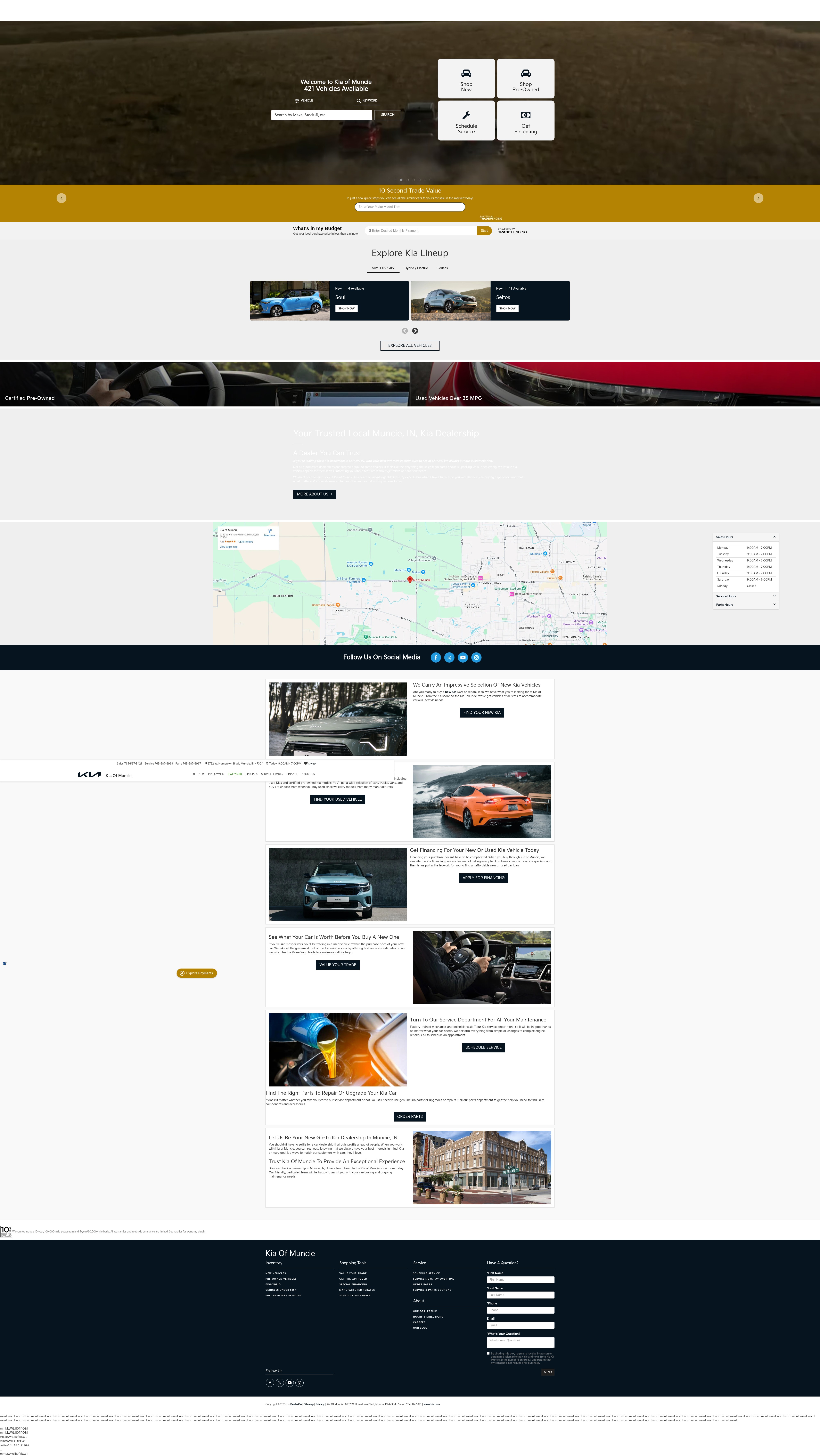Focus the Enter Year Make Model Trim field
This screenshot has height=1456, width=820.
410,207
